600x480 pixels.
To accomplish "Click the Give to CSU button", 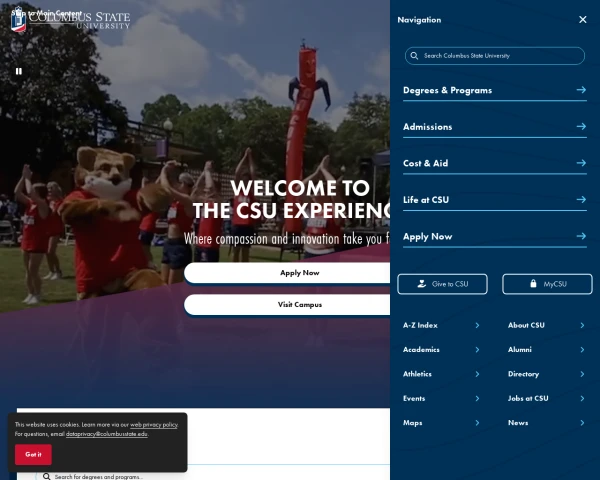I will pyautogui.click(x=442, y=284).
